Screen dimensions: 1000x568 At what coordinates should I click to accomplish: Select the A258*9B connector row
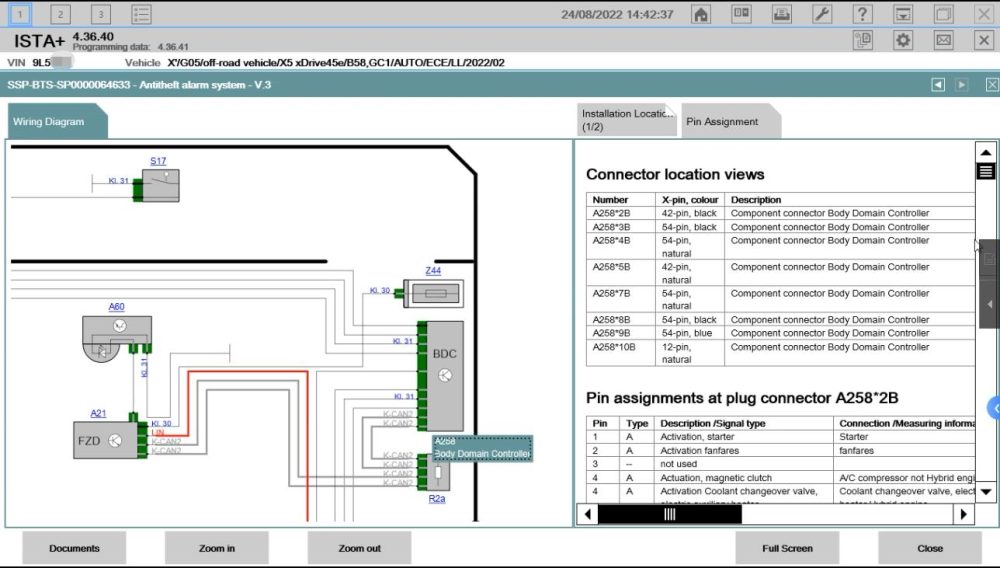781,333
